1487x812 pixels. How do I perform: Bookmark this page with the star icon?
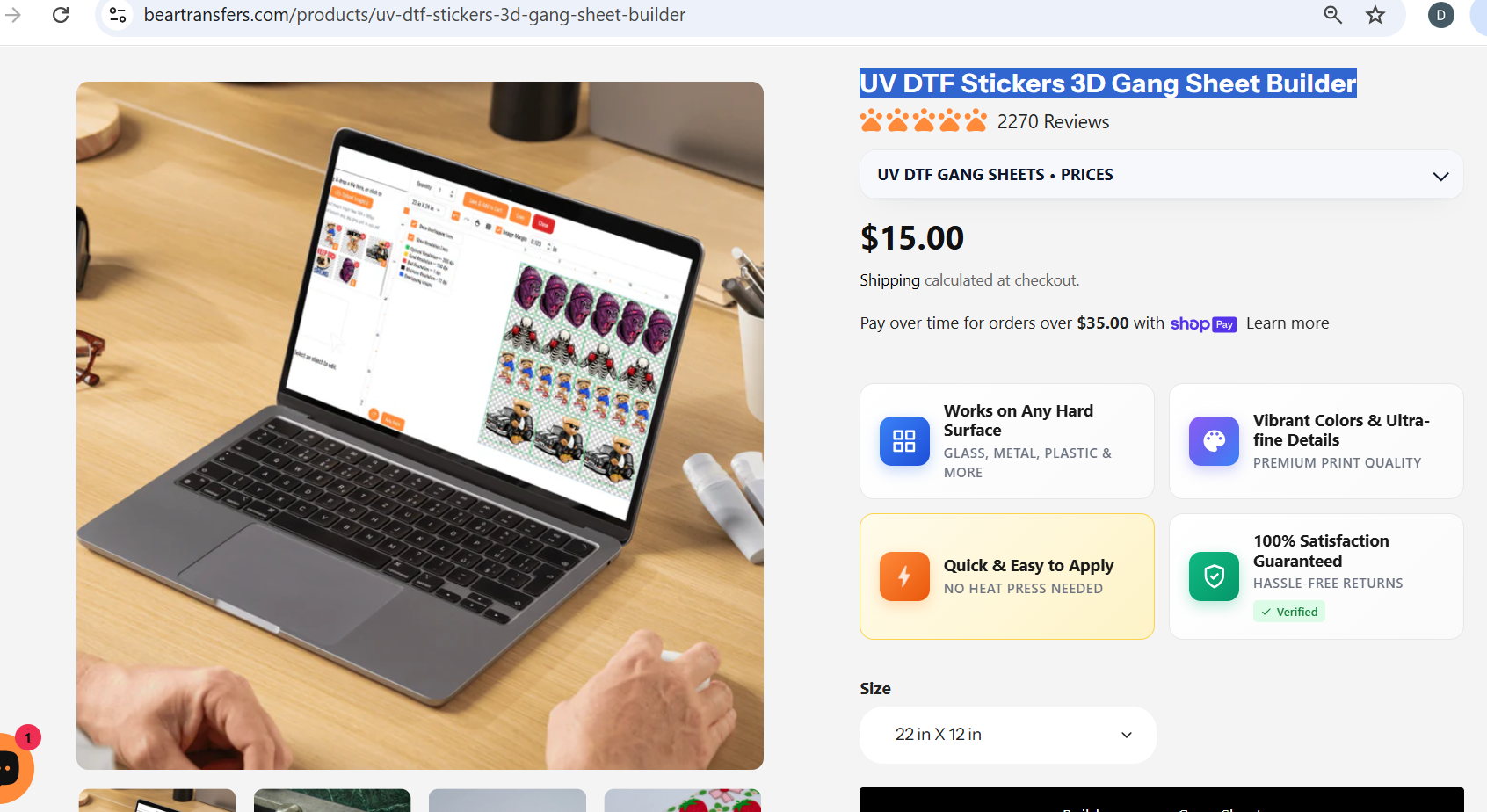point(1375,15)
